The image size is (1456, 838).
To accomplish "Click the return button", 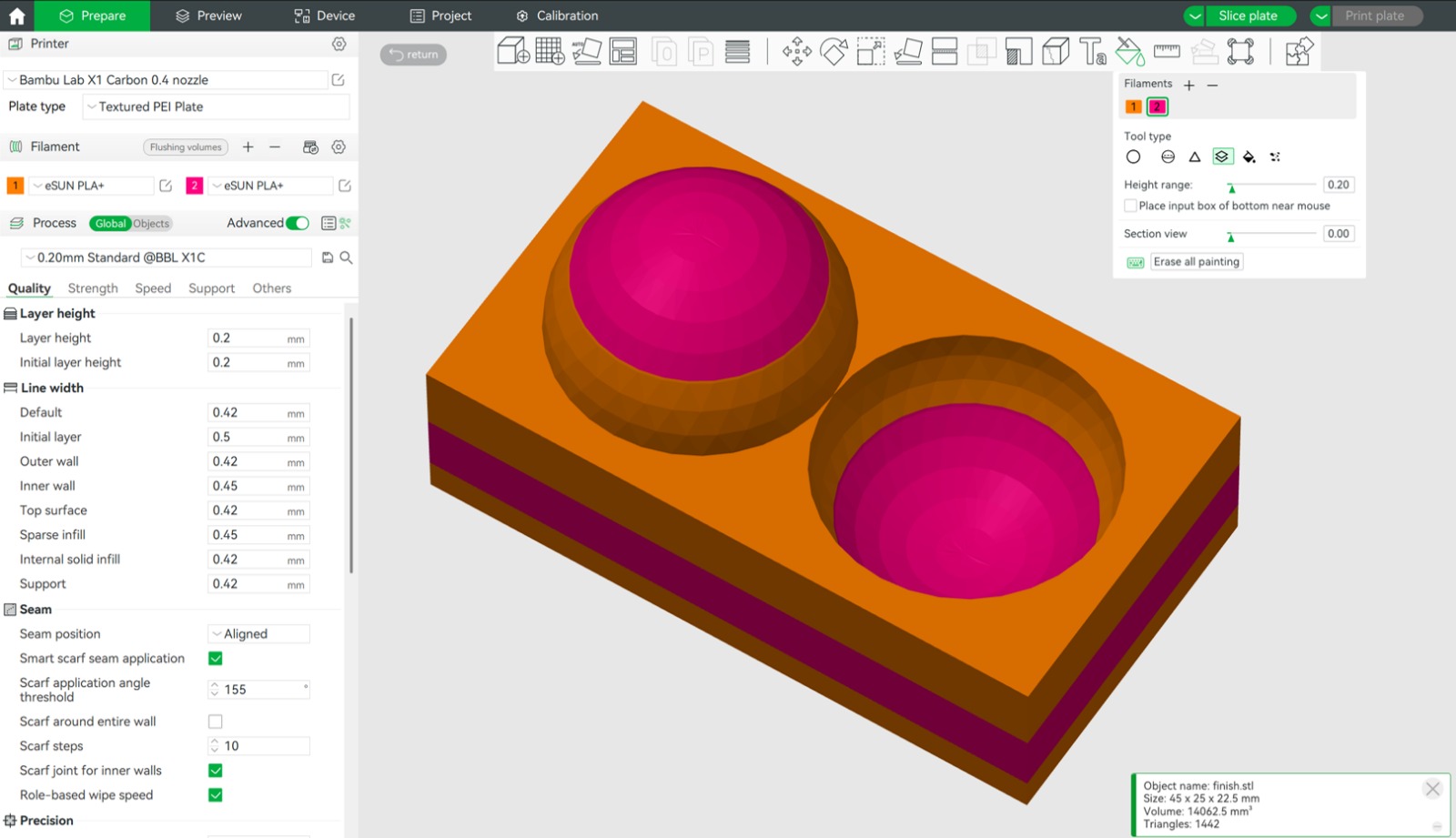I will (x=413, y=55).
